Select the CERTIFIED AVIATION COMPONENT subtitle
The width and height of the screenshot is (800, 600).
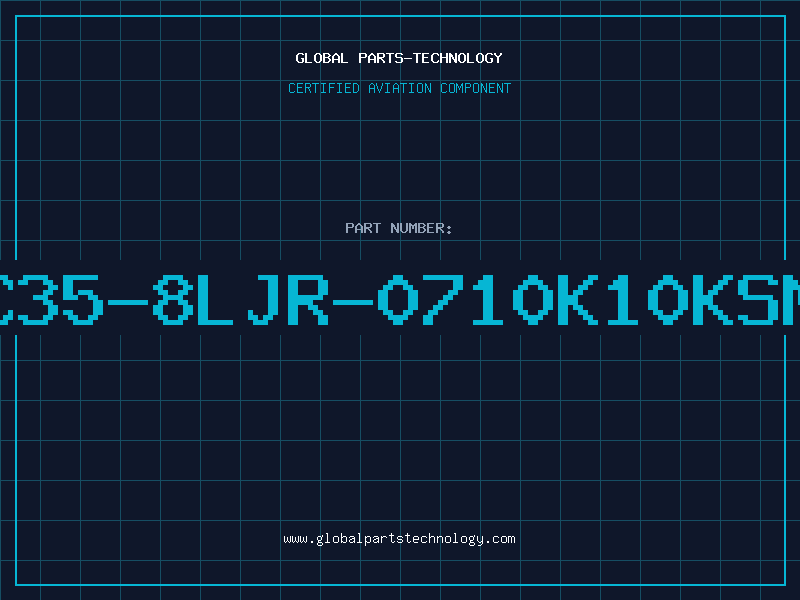coord(399,88)
